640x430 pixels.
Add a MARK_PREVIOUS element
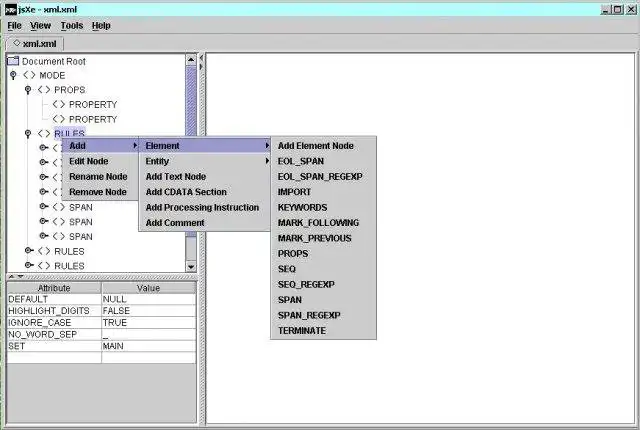point(323,238)
